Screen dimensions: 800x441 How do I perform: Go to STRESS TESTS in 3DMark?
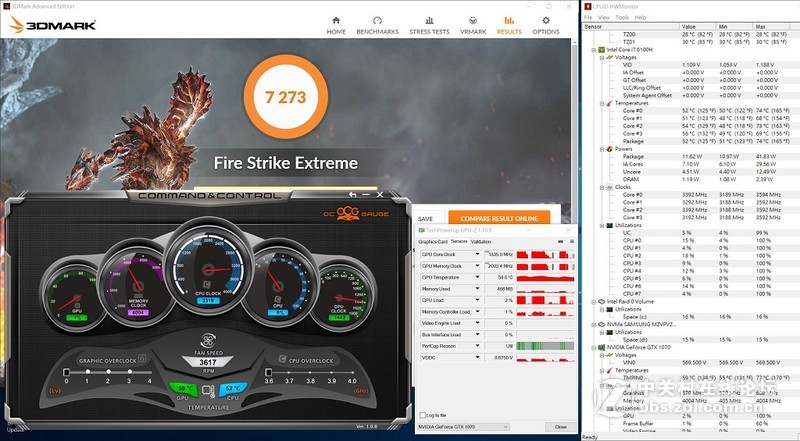[429, 26]
